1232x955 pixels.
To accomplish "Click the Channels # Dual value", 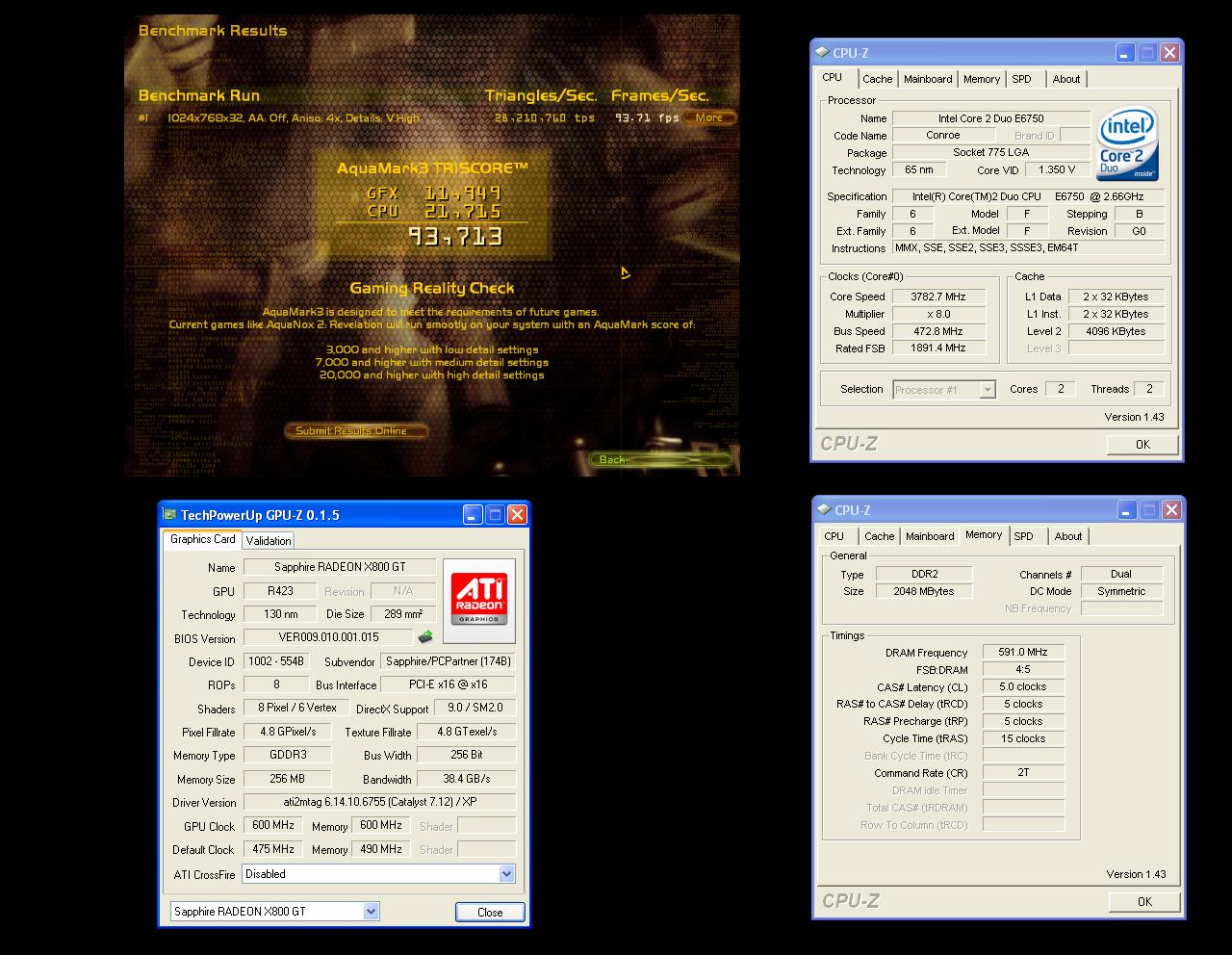I will tap(1121, 574).
